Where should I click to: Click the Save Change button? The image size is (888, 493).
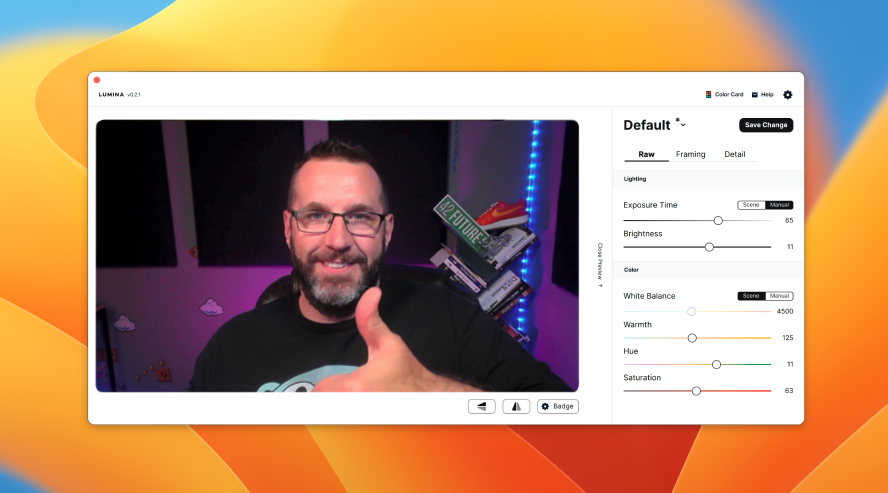pyautogui.click(x=766, y=125)
